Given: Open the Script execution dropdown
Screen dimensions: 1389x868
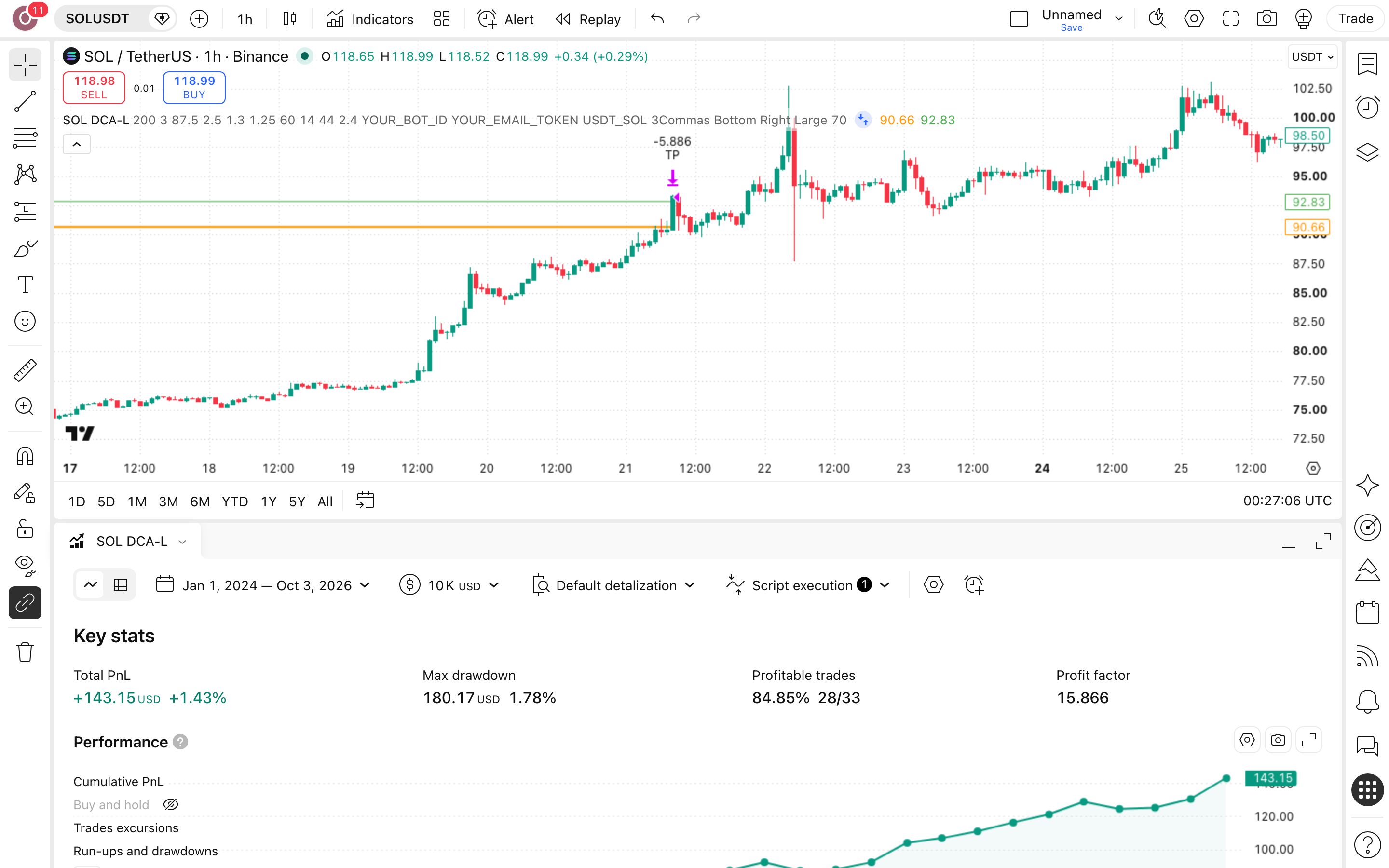Looking at the screenshot, I should pyautogui.click(x=807, y=585).
